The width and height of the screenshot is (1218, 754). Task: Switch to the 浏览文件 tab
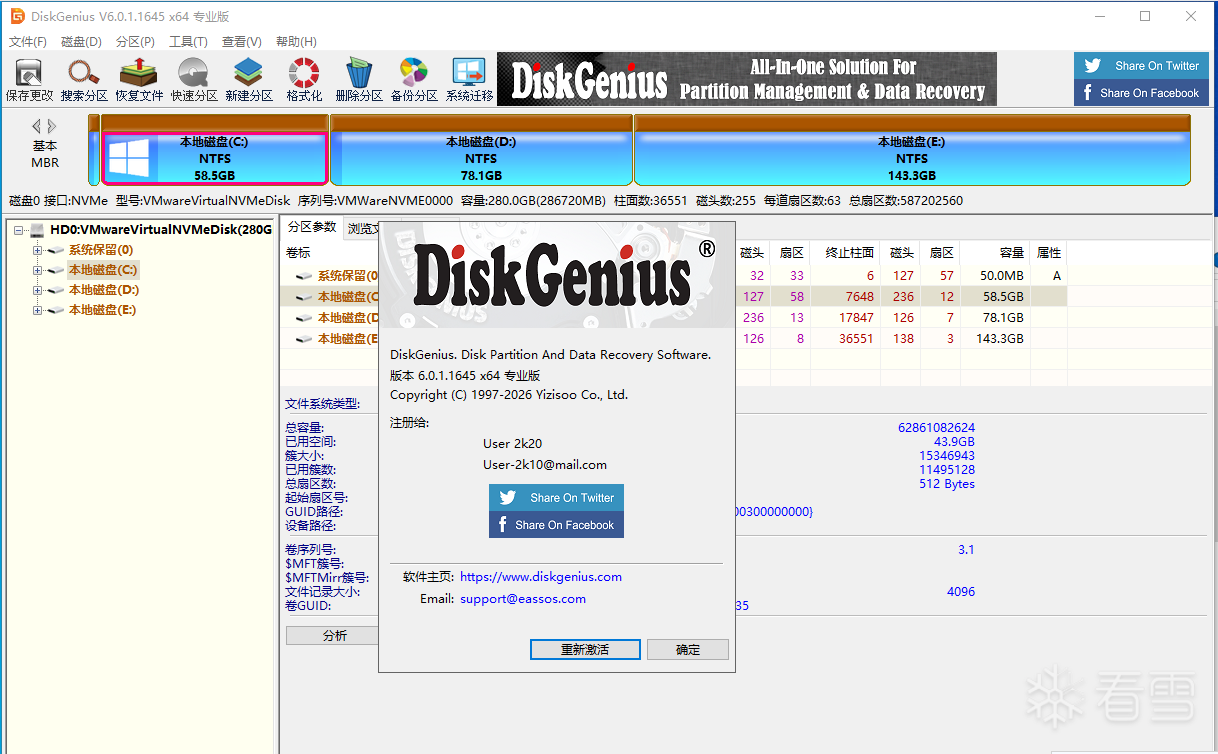coord(362,229)
